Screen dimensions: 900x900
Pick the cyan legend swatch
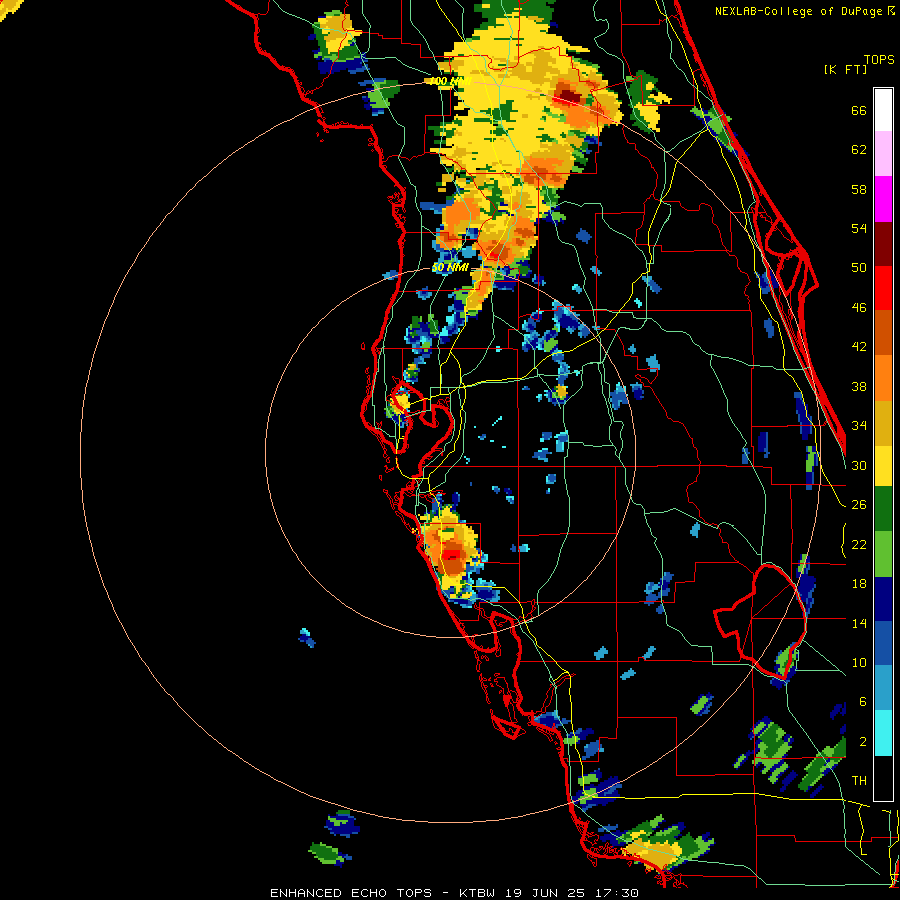click(x=883, y=733)
